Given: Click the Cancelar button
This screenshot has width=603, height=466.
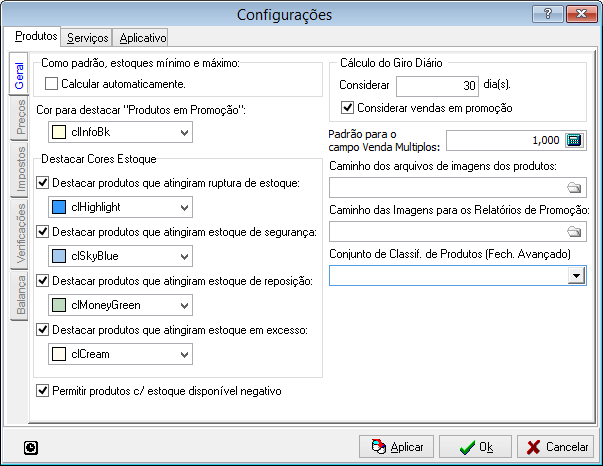Looking at the screenshot, I should pyautogui.click(x=555, y=447).
